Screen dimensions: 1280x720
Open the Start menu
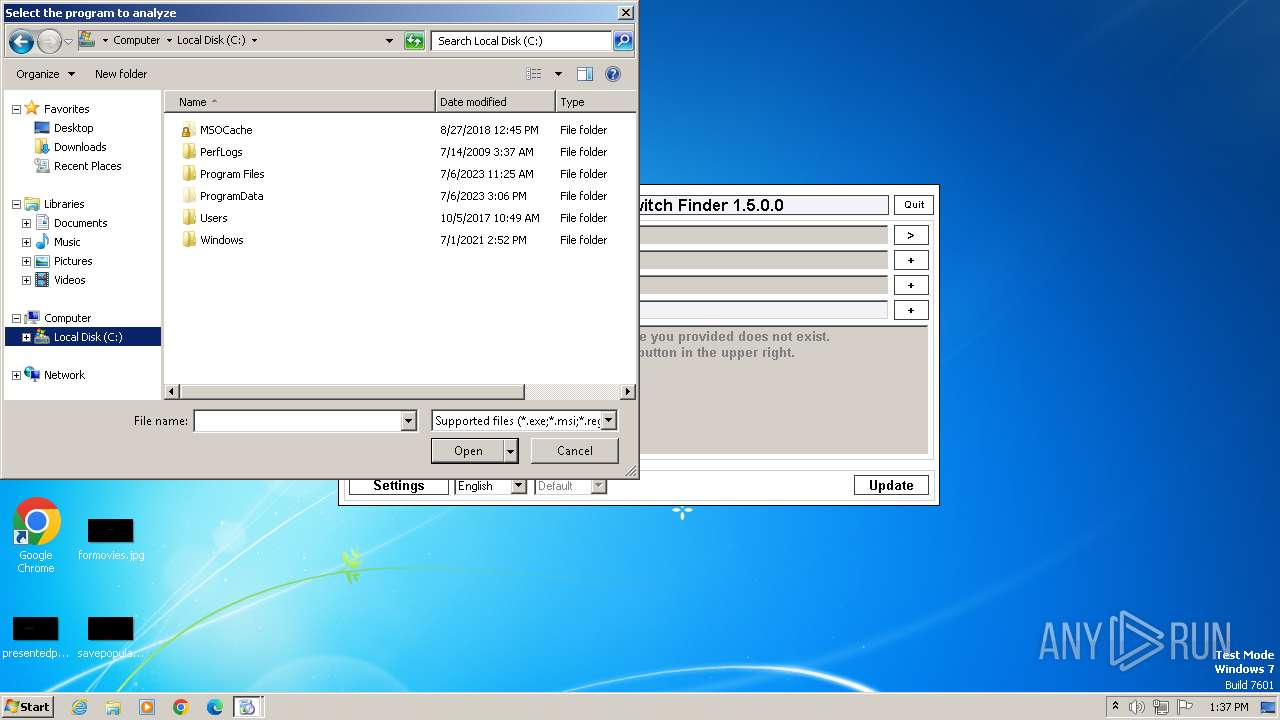[27, 707]
